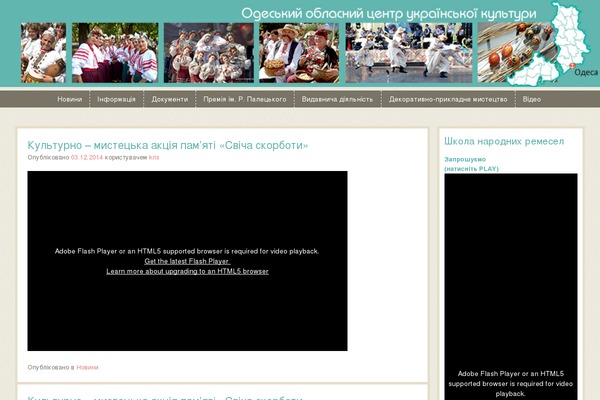The width and height of the screenshot is (600, 400).
Task: Click the site title Одеський обласний центр
Action: [x=389, y=13]
